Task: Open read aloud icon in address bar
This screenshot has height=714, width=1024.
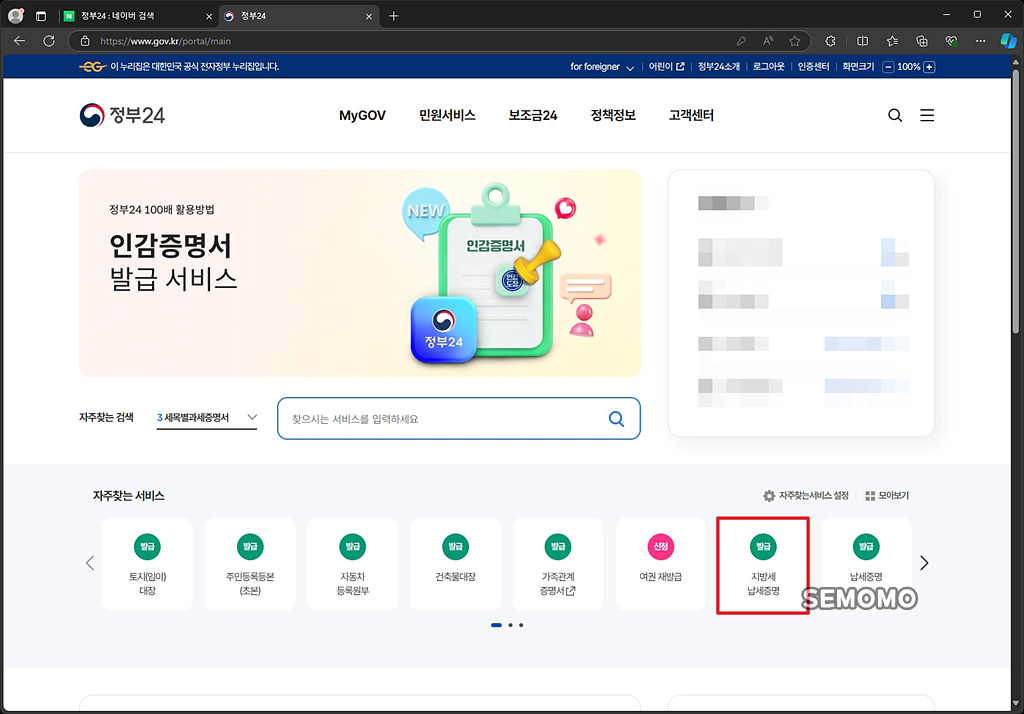Action: coord(768,41)
